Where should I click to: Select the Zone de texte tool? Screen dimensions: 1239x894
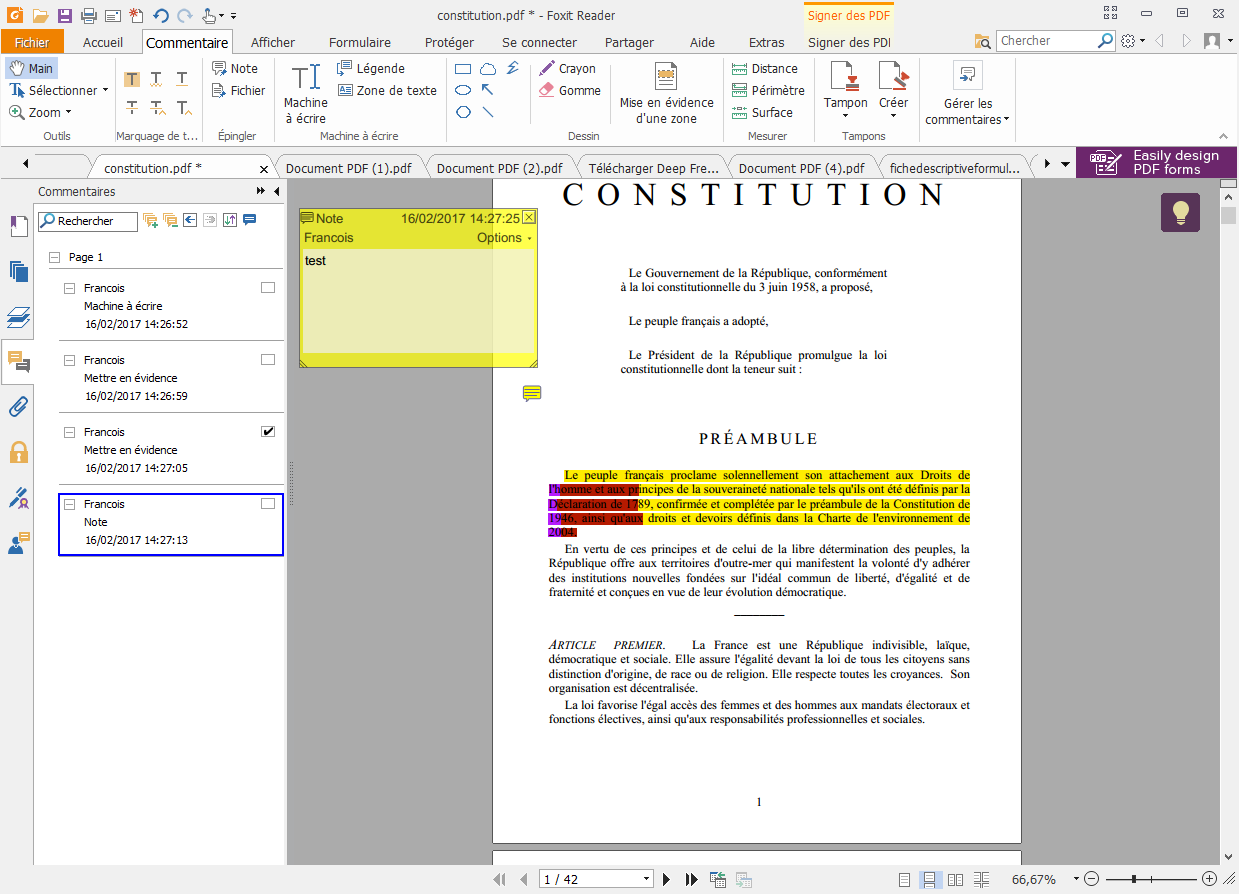tap(388, 90)
